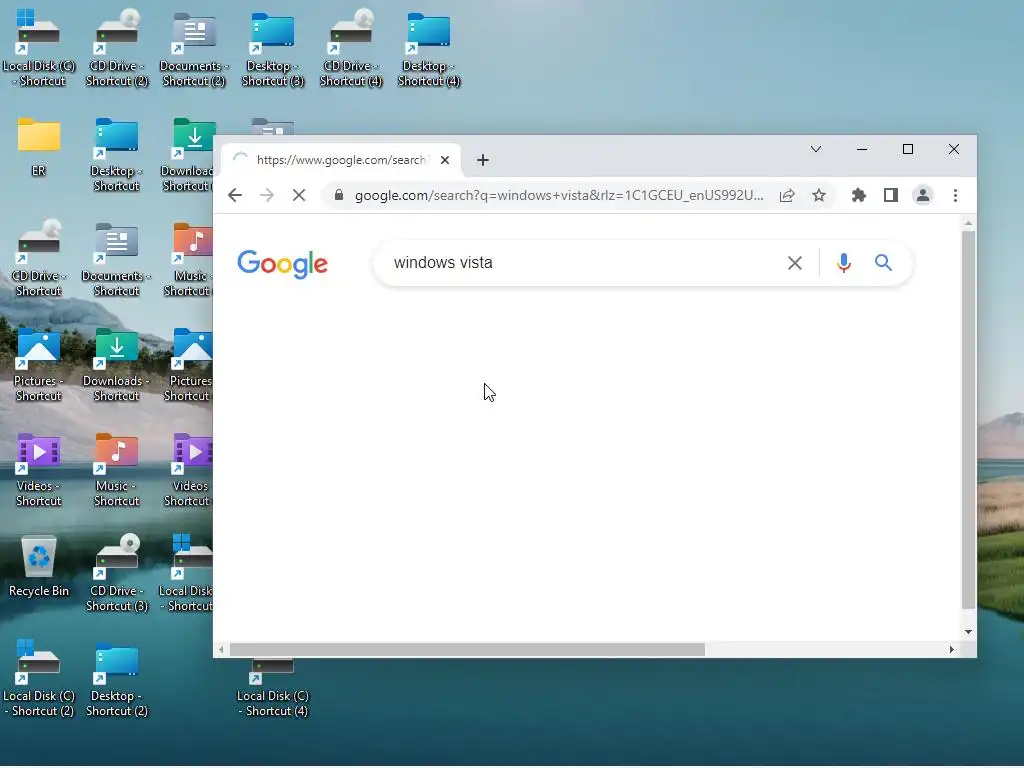The width and height of the screenshot is (1024, 768).
Task: Select Local Disk (C) - Shortcut icon
Action: pyautogui.click(x=39, y=48)
